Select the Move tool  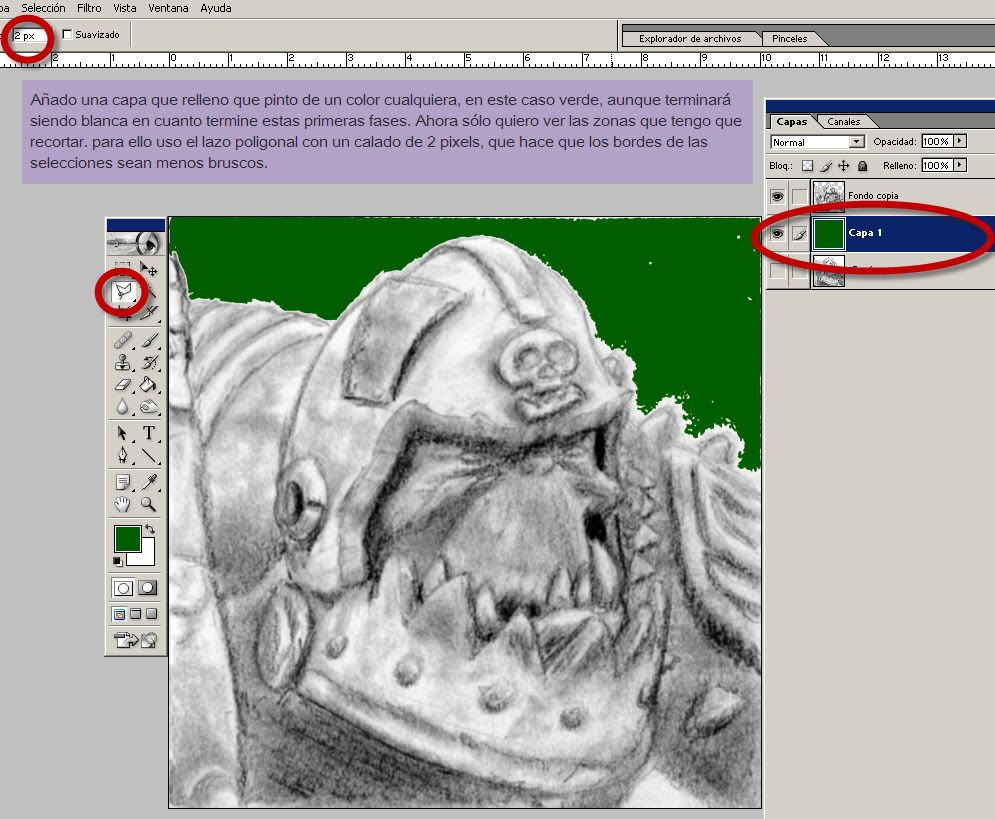click(x=148, y=269)
